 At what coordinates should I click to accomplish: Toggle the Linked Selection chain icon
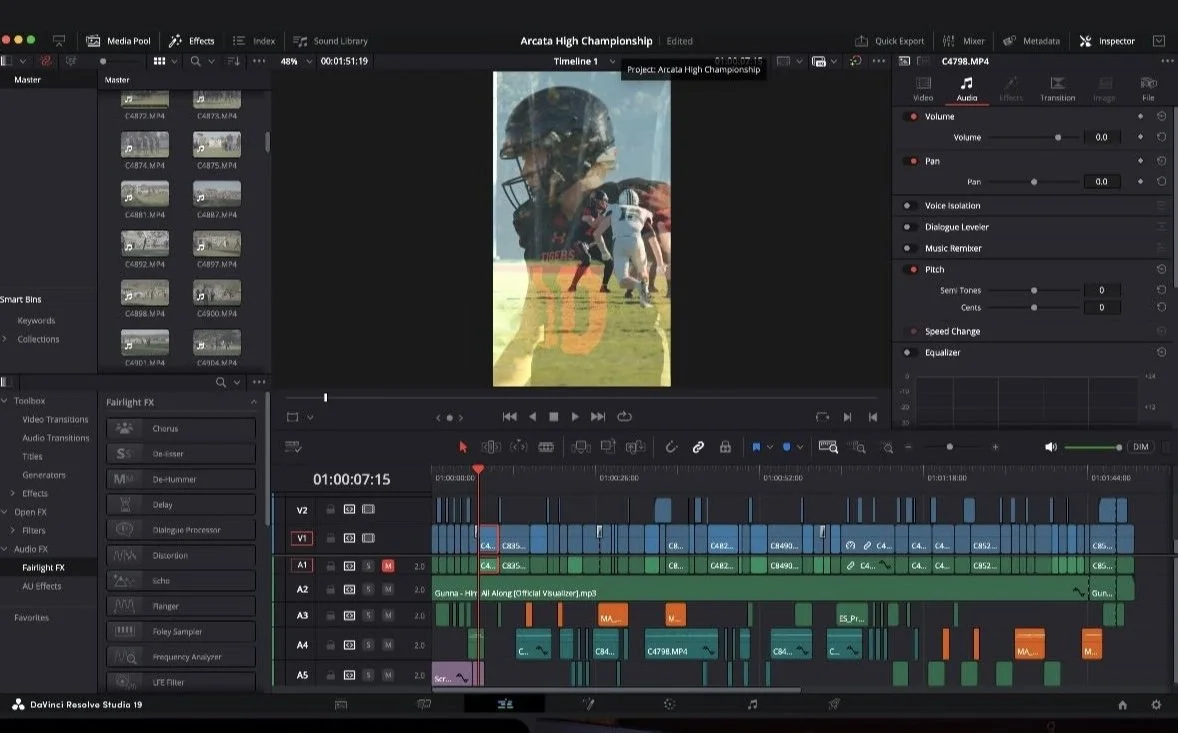coord(698,447)
